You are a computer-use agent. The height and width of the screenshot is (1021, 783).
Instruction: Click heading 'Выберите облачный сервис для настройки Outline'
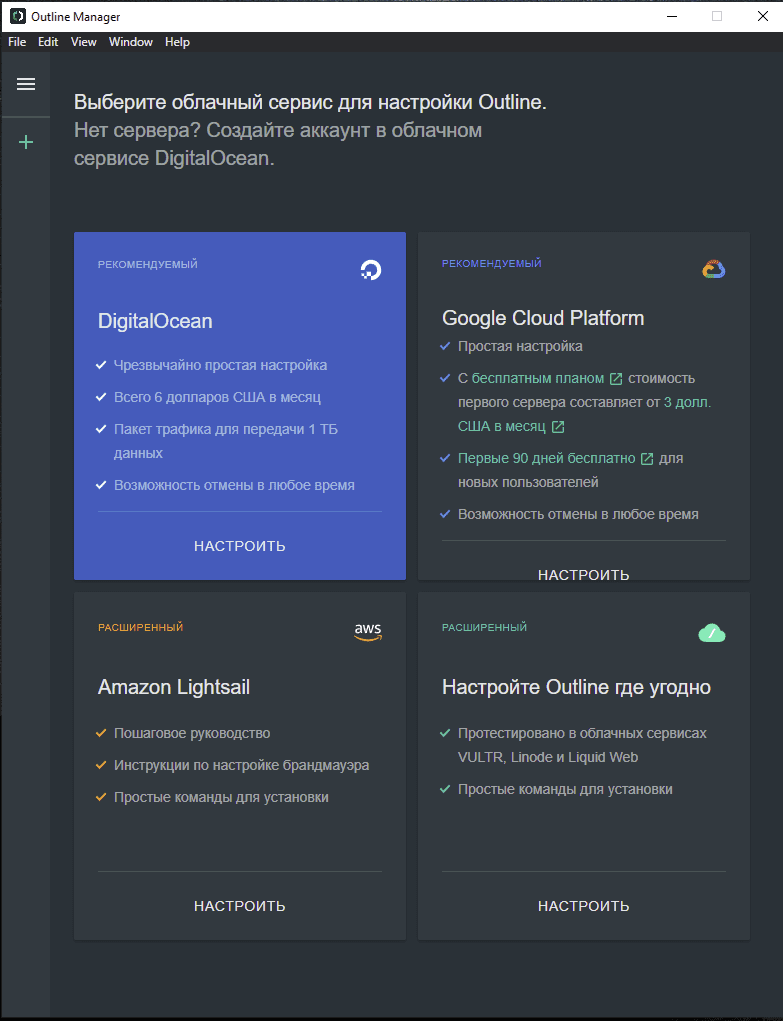point(310,102)
